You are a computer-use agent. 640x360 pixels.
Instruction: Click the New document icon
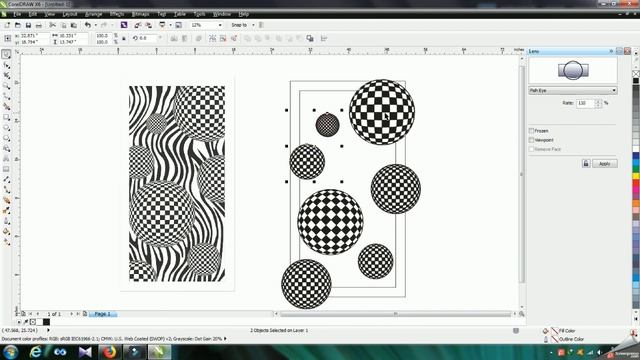click(x=7, y=25)
